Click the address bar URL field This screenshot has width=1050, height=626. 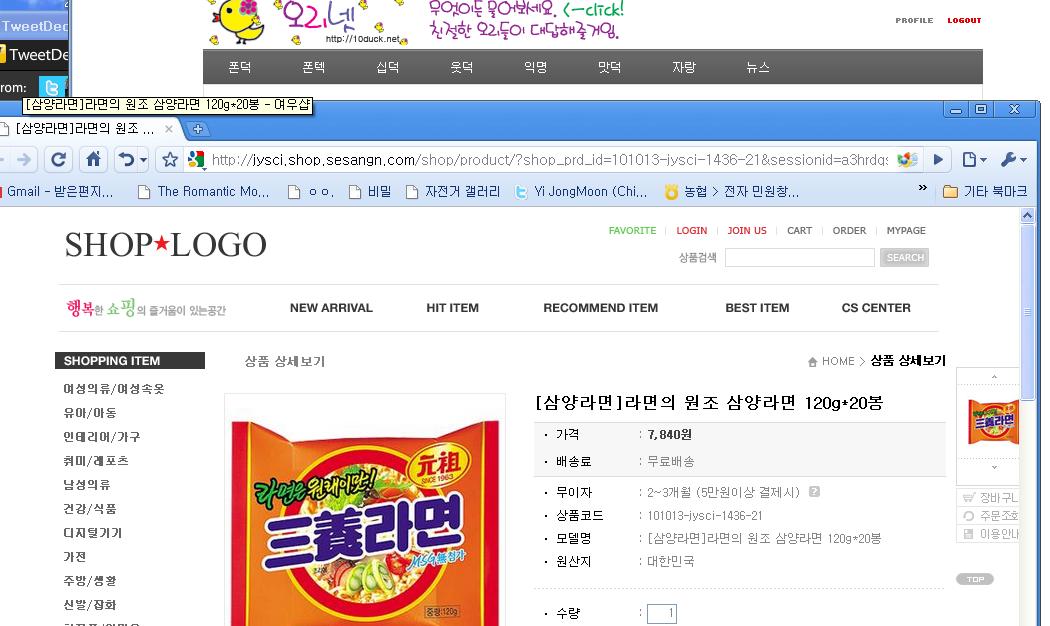tap(549, 159)
